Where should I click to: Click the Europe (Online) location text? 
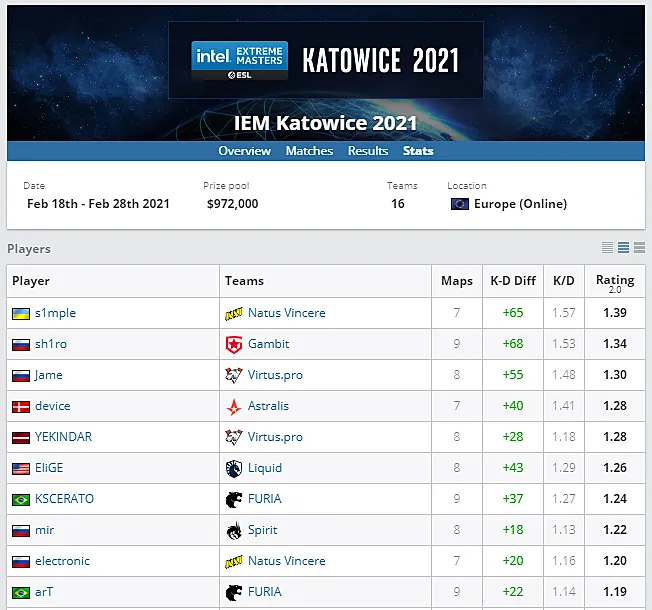[520, 204]
